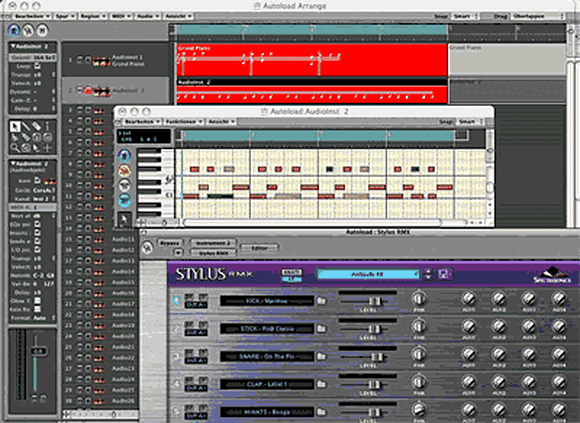Viewport: 580px width, 423px height.
Task: Toggle the Icon checkbox in instrument parameters
Action: click(37, 180)
